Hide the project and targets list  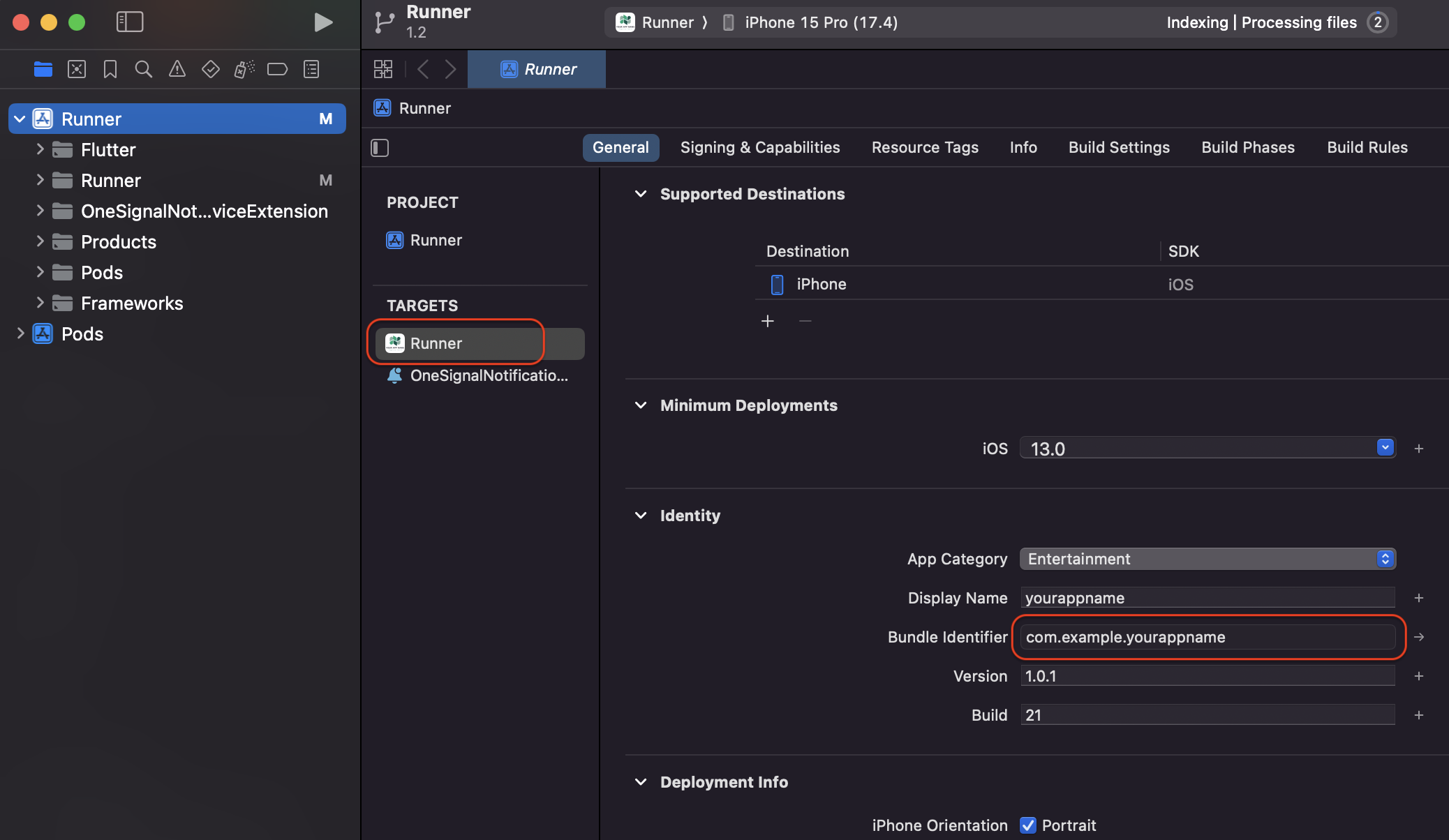380,148
